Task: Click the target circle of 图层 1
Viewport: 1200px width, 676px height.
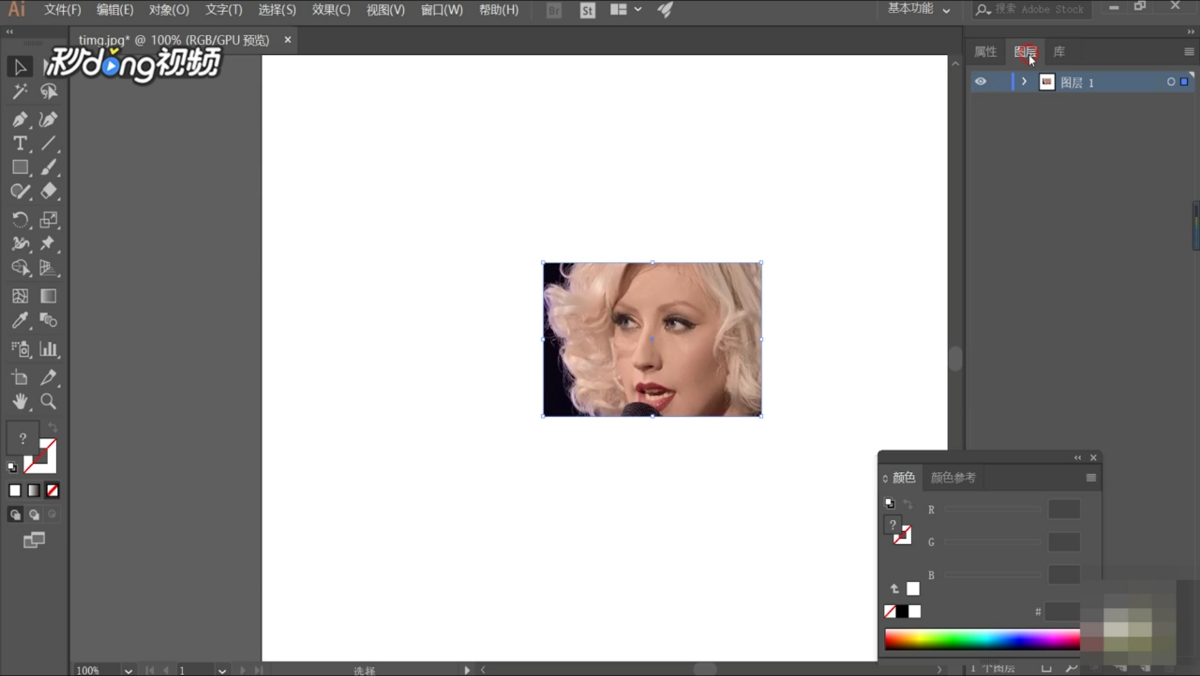Action: 1171,82
